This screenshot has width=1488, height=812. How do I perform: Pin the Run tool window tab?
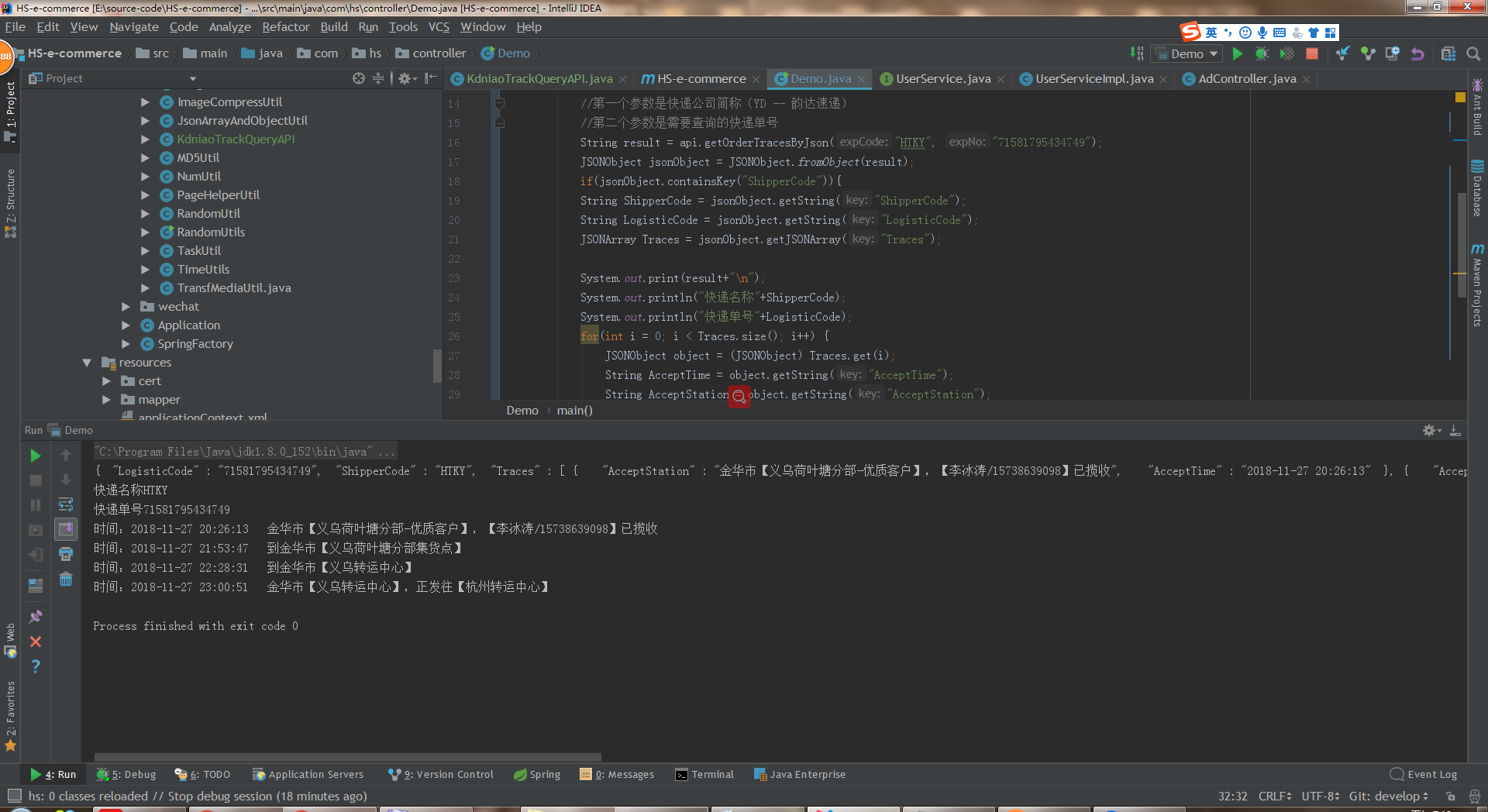35,616
